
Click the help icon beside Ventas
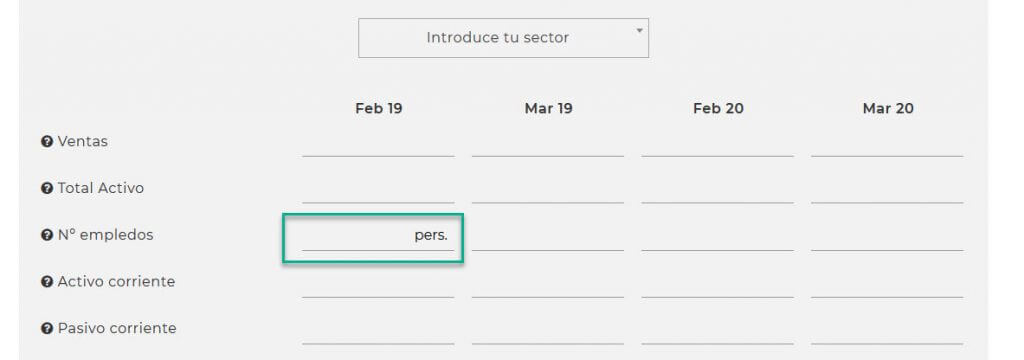tap(46, 142)
